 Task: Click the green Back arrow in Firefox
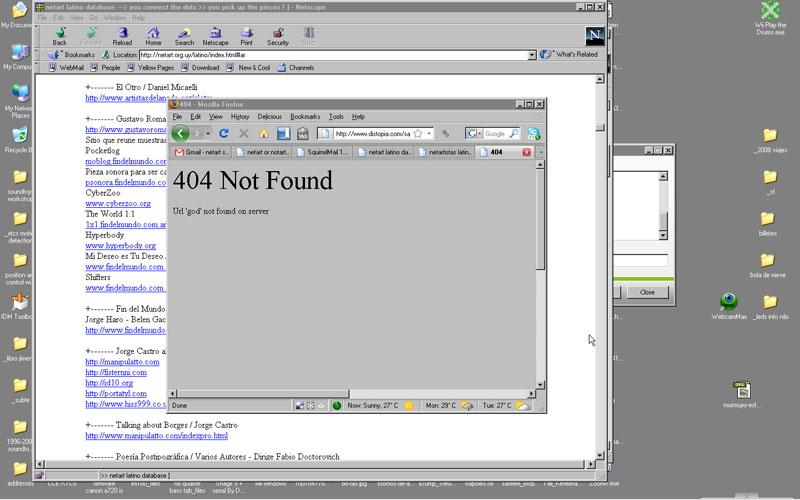(x=180, y=133)
